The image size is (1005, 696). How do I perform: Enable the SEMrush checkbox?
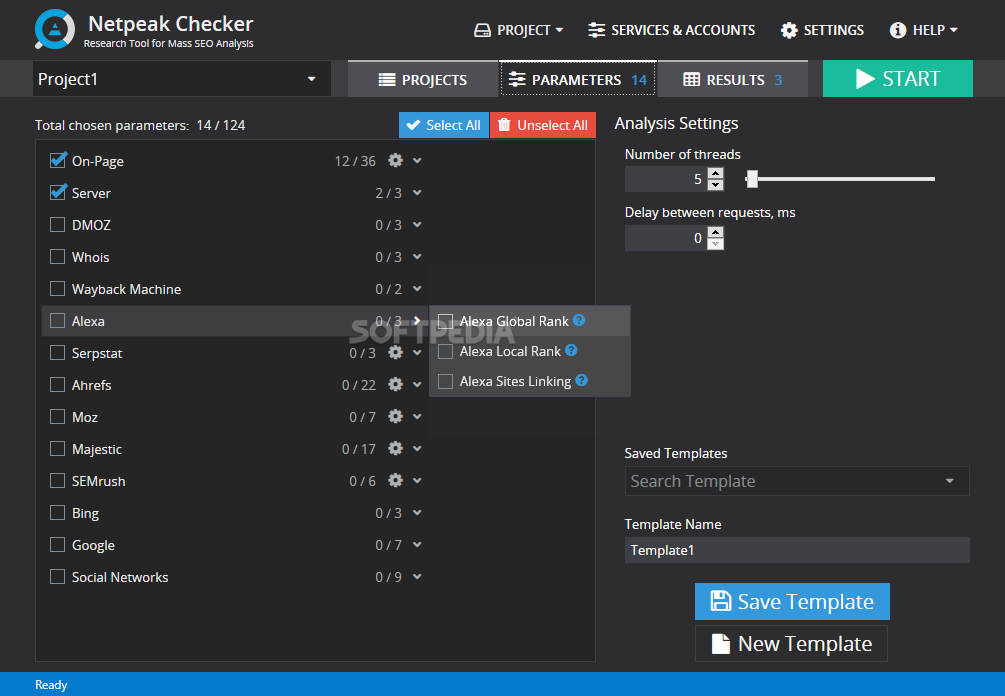point(58,481)
